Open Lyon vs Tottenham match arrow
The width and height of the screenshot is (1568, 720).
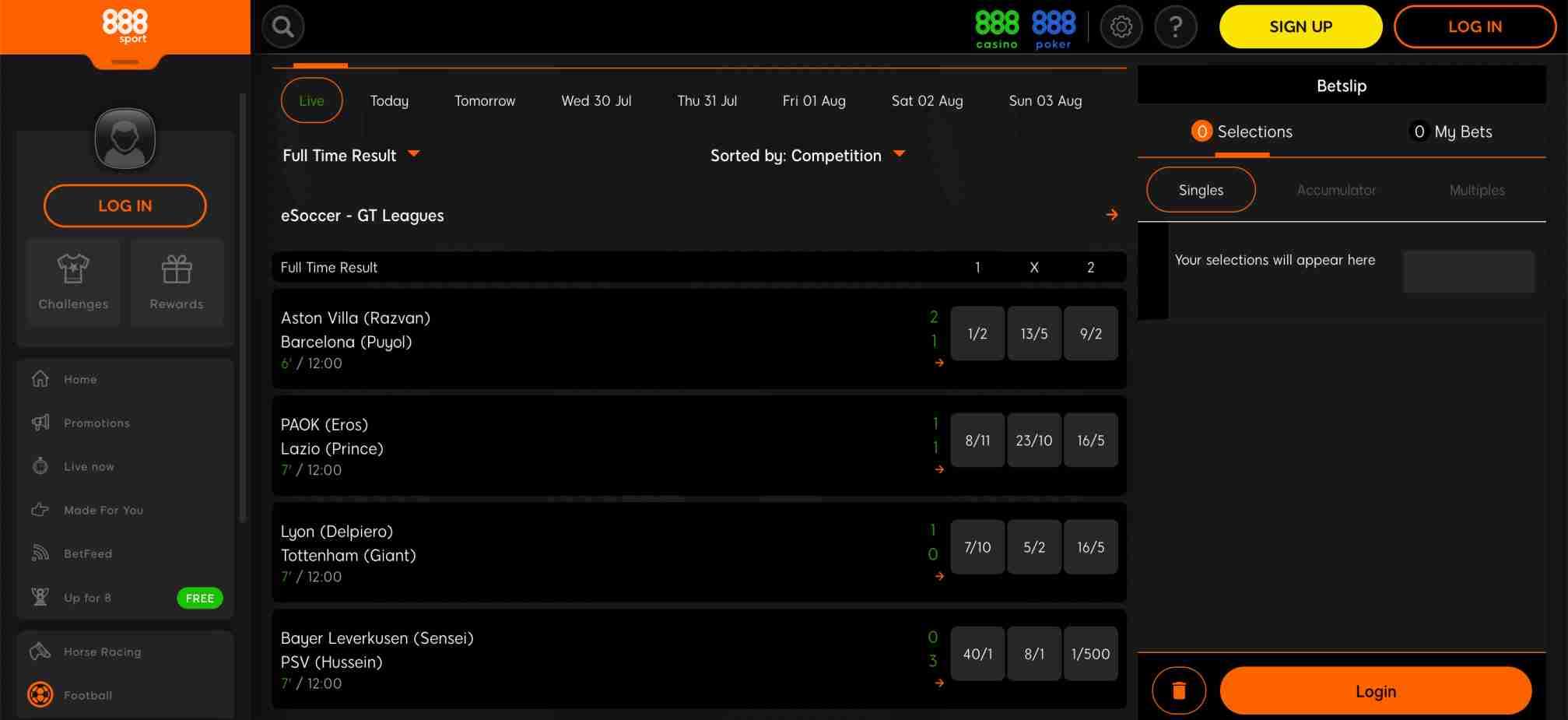click(939, 576)
